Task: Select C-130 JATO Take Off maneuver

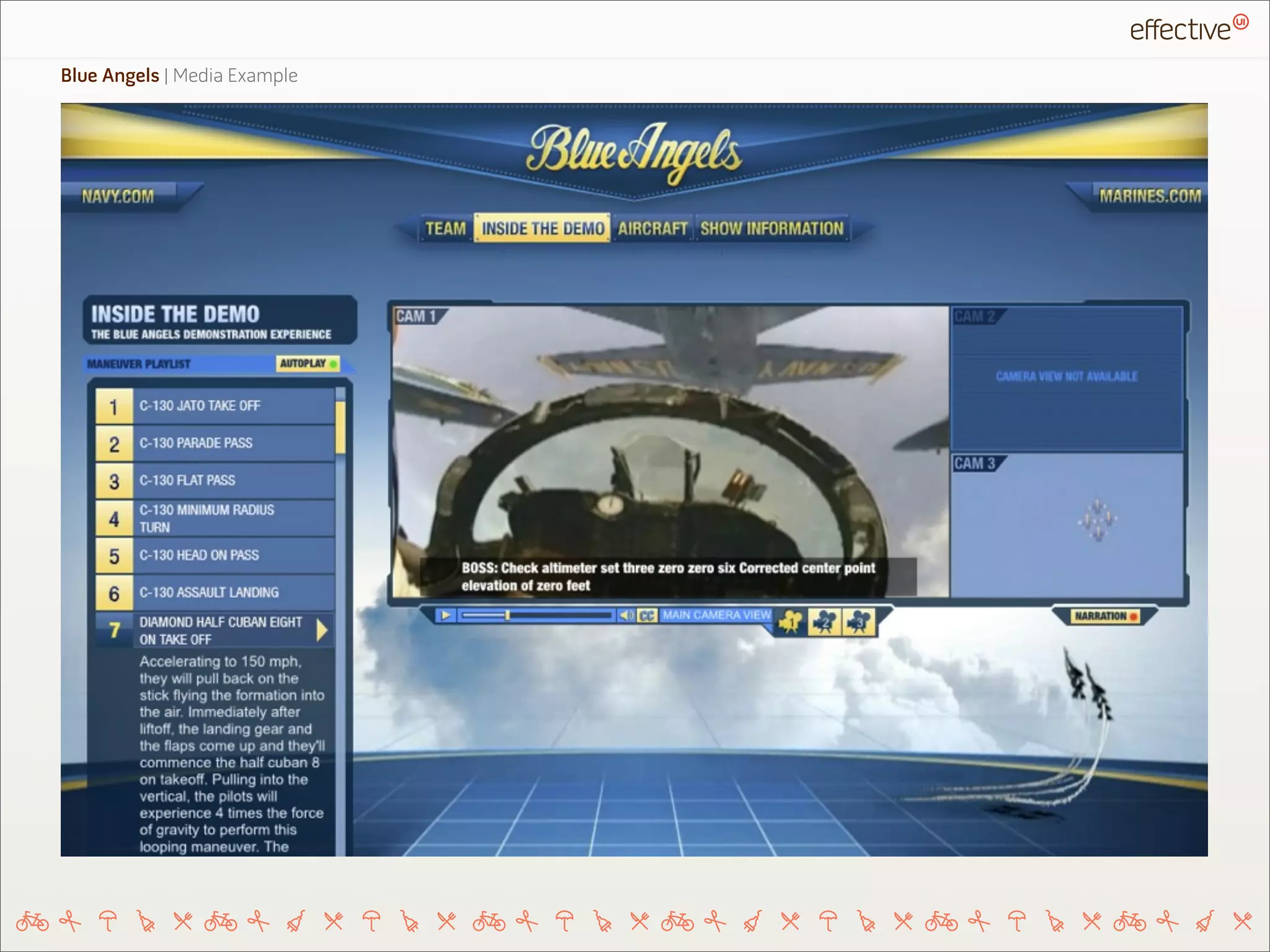Action: click(x=215, y=406)
